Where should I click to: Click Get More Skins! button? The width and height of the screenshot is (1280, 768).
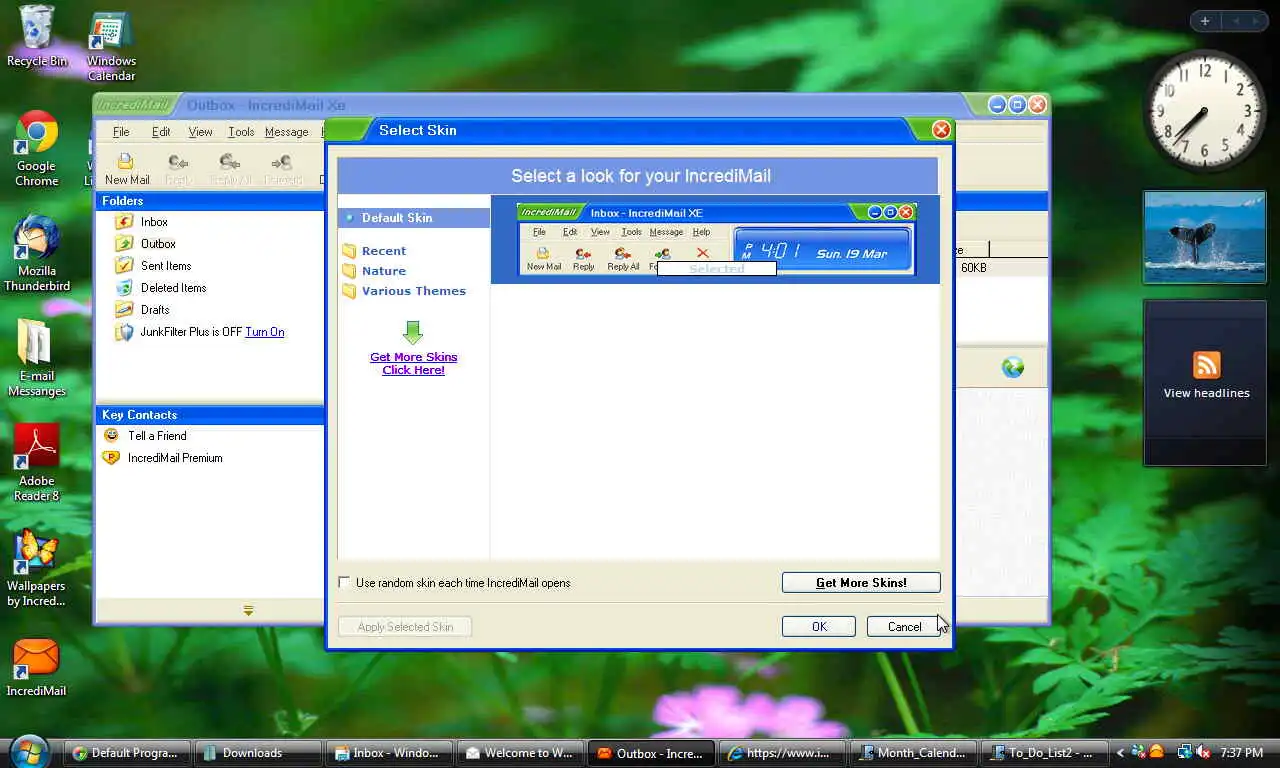[861, 583]
